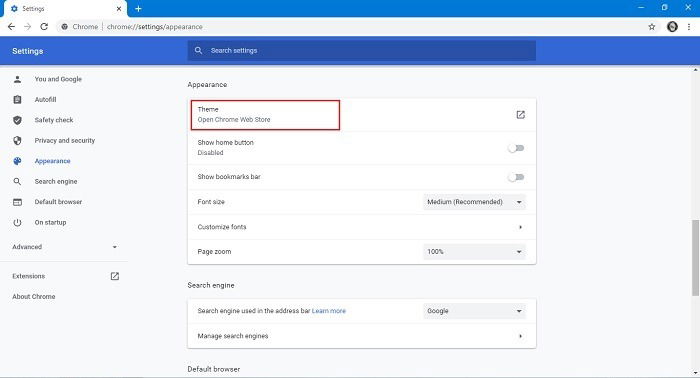The image size is (700, 378).
Task: Click the Appearance palette icon
Action: [17, 161]
